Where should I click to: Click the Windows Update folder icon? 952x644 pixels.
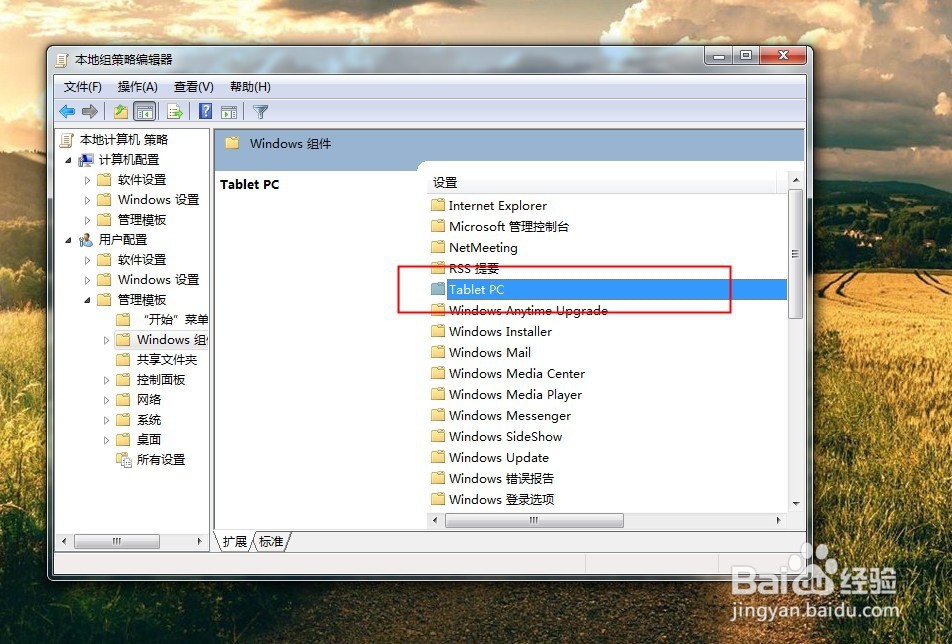pos(438,457)
